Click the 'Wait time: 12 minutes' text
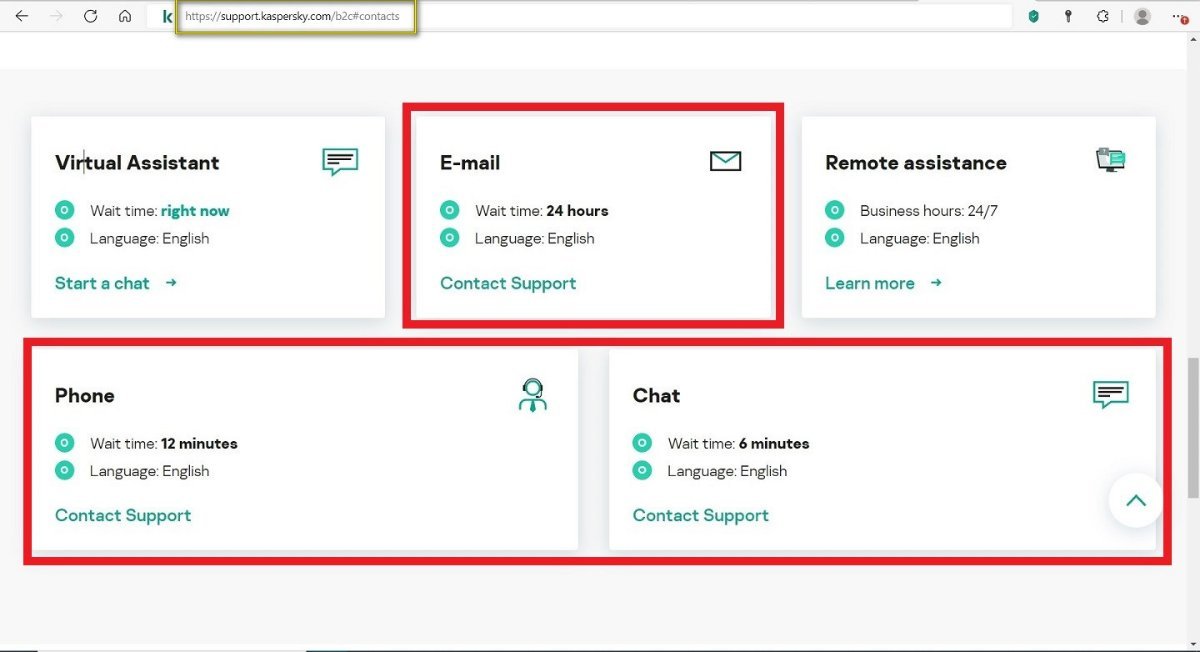Viewport: 1200px width, 652px height. pyautogui.click(x=164, y=443)
